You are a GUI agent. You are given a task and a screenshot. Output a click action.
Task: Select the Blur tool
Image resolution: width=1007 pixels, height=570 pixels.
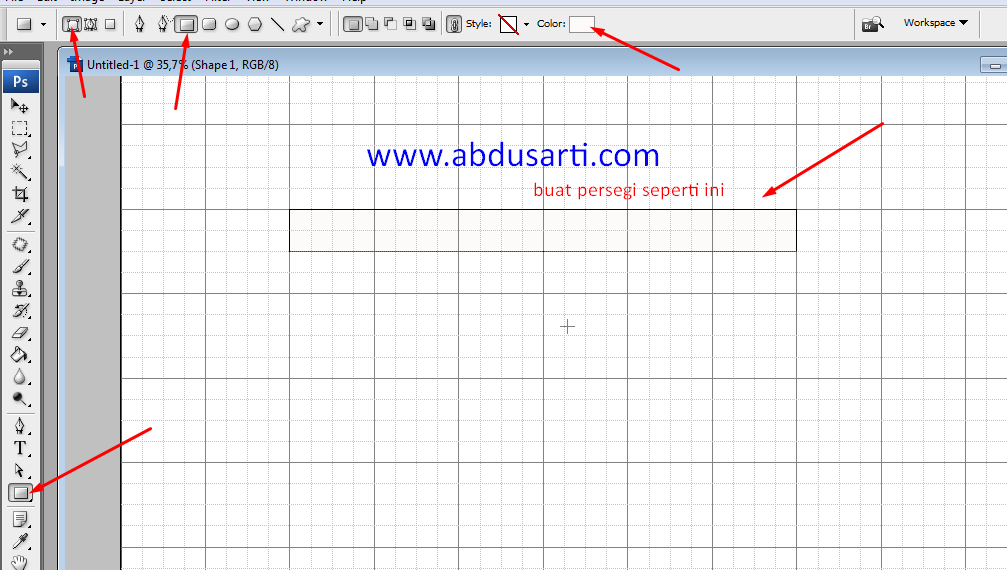click(20, 377)
